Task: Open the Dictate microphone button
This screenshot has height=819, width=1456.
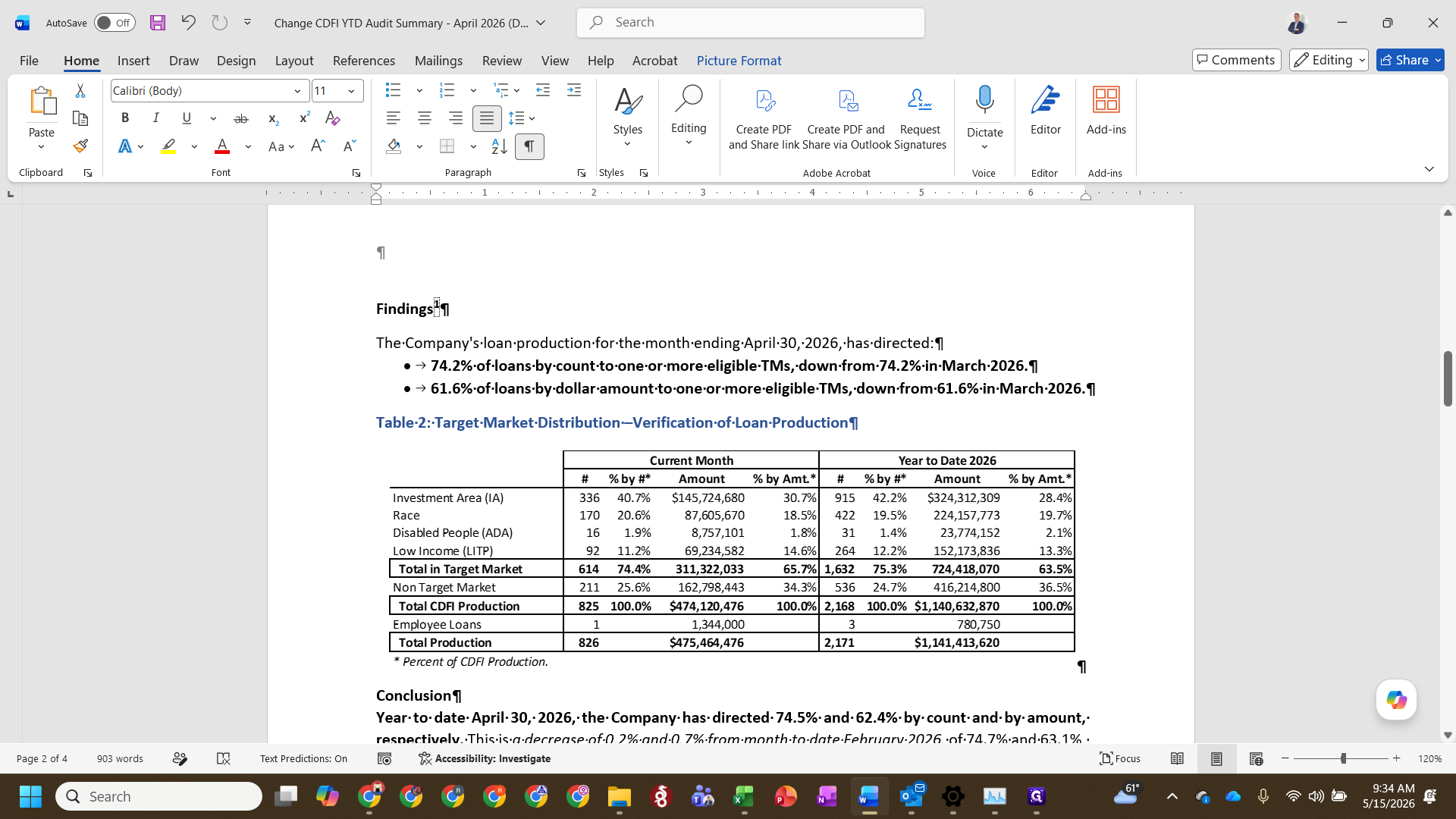Action: (984, 101)
